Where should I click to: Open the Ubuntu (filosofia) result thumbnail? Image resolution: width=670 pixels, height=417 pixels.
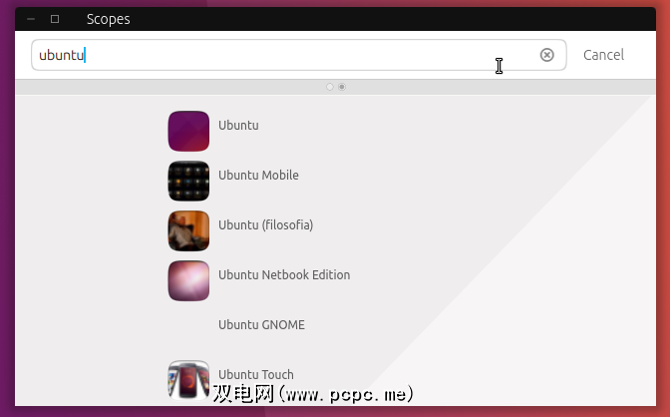coord(188,231)
